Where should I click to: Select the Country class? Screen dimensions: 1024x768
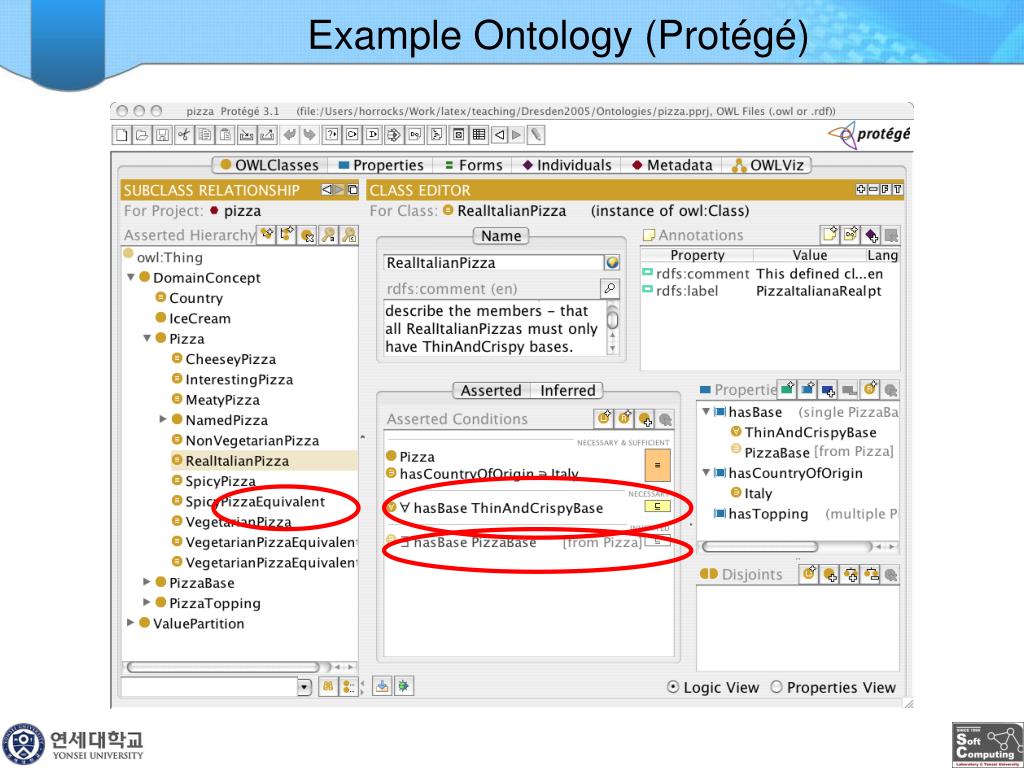pos(189,298)
